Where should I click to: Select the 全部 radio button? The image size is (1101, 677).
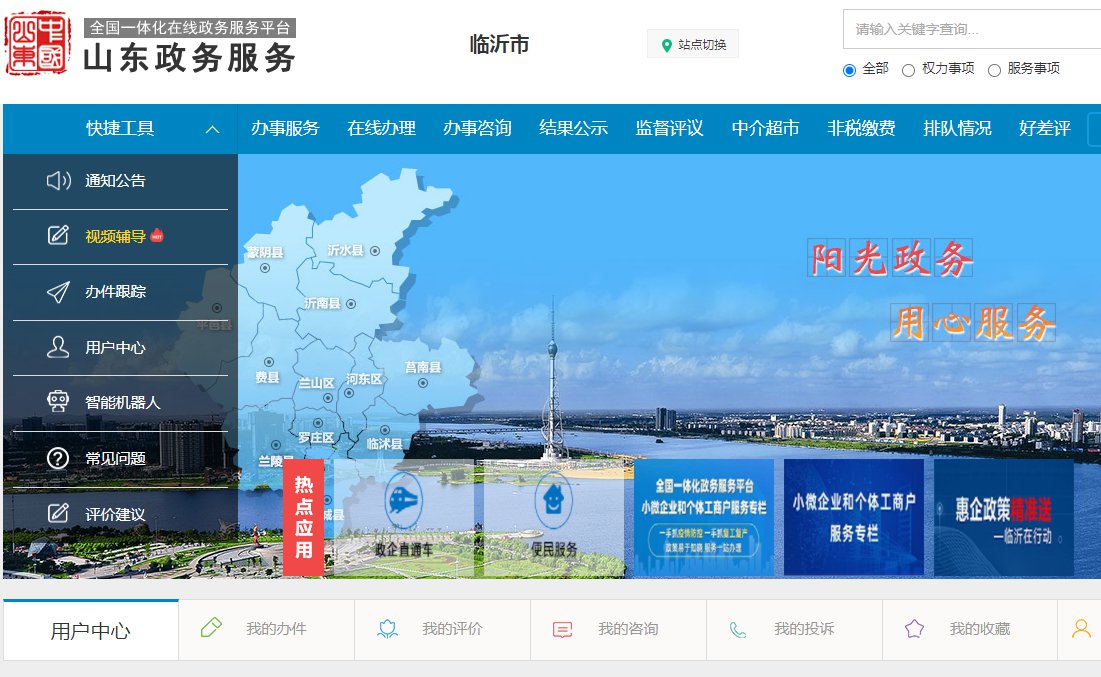pyautogui.click(x=849, y=70)
